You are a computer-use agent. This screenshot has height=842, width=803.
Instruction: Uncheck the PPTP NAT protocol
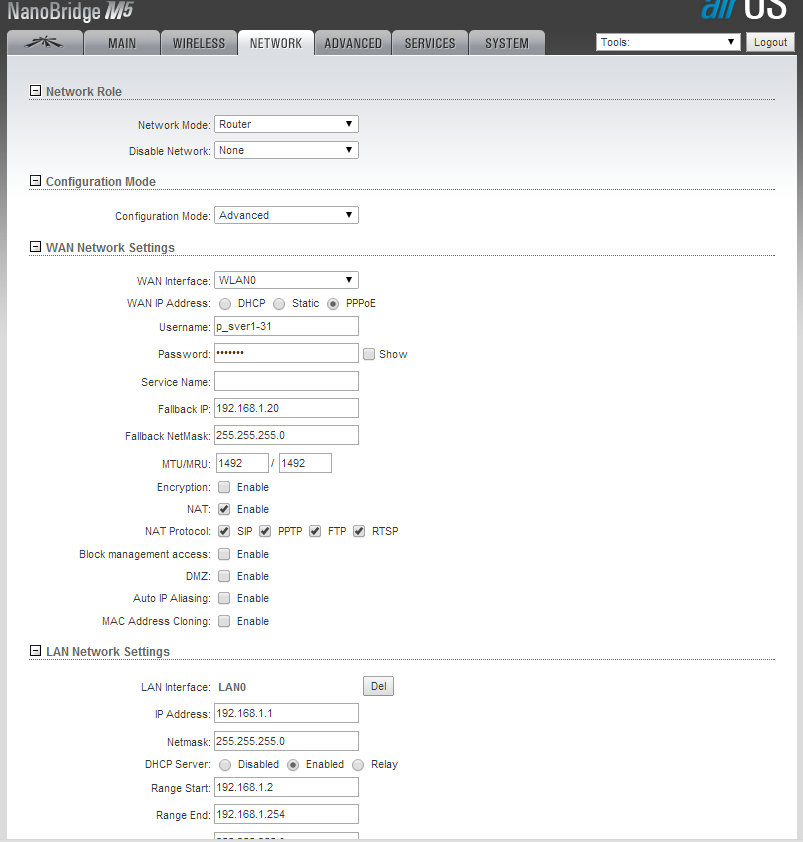265,531
